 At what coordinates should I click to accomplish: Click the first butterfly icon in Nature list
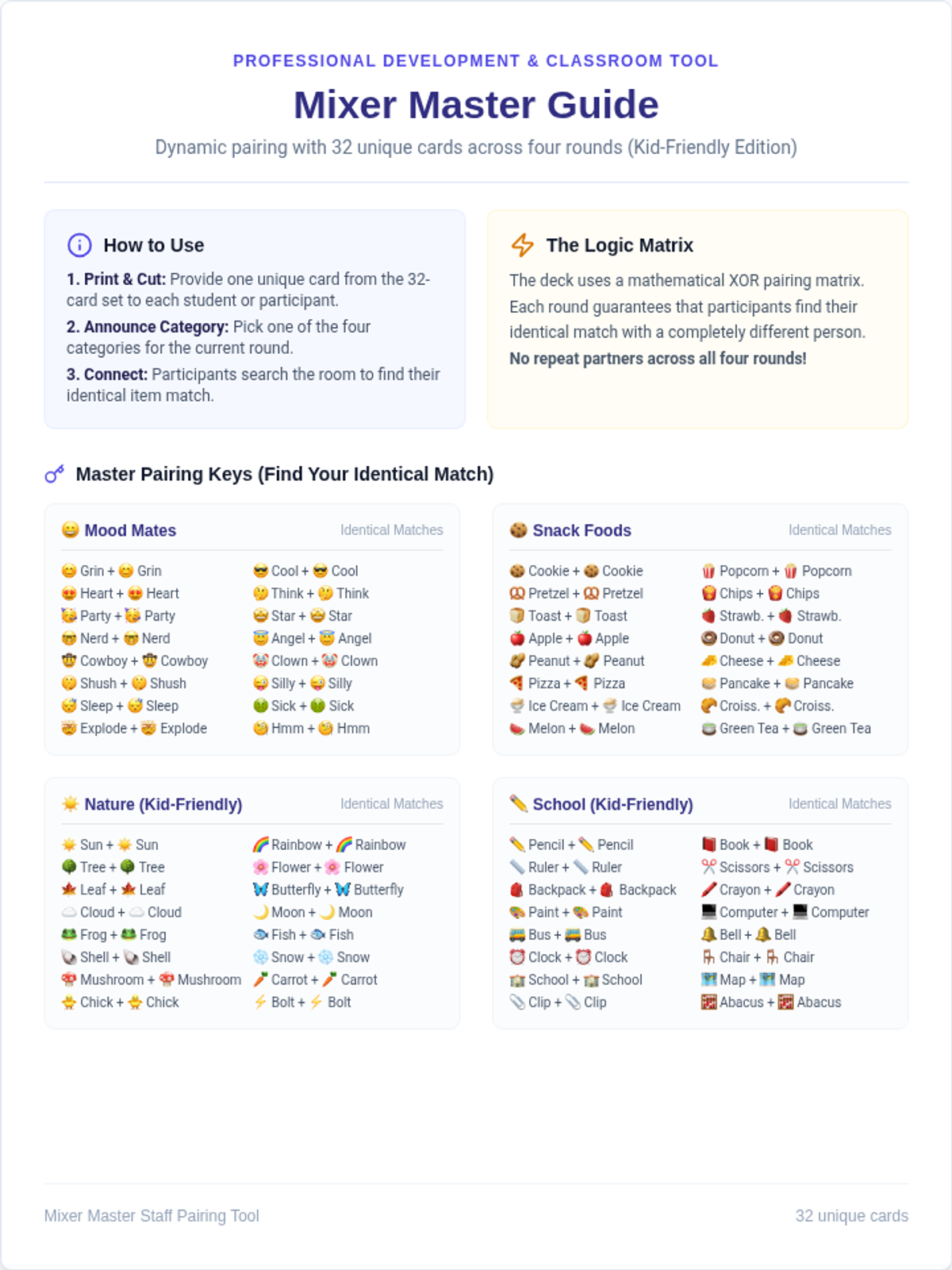tap(261, 890)
